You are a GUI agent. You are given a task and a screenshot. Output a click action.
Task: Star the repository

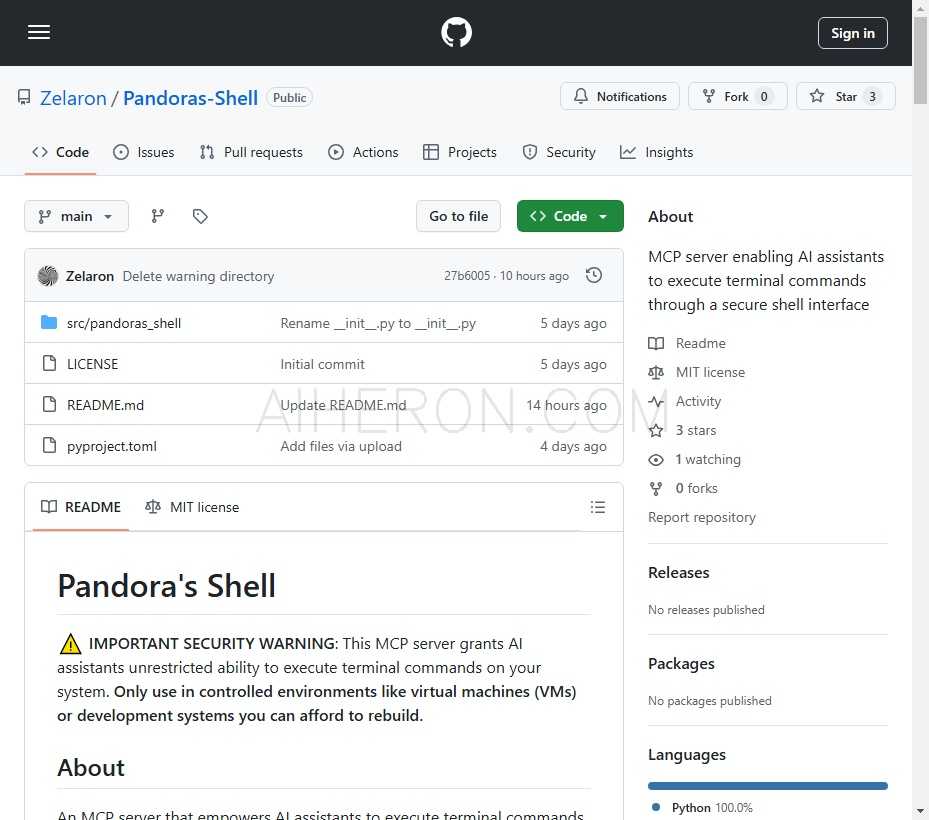pyautogui.click(x=845, y=97)
